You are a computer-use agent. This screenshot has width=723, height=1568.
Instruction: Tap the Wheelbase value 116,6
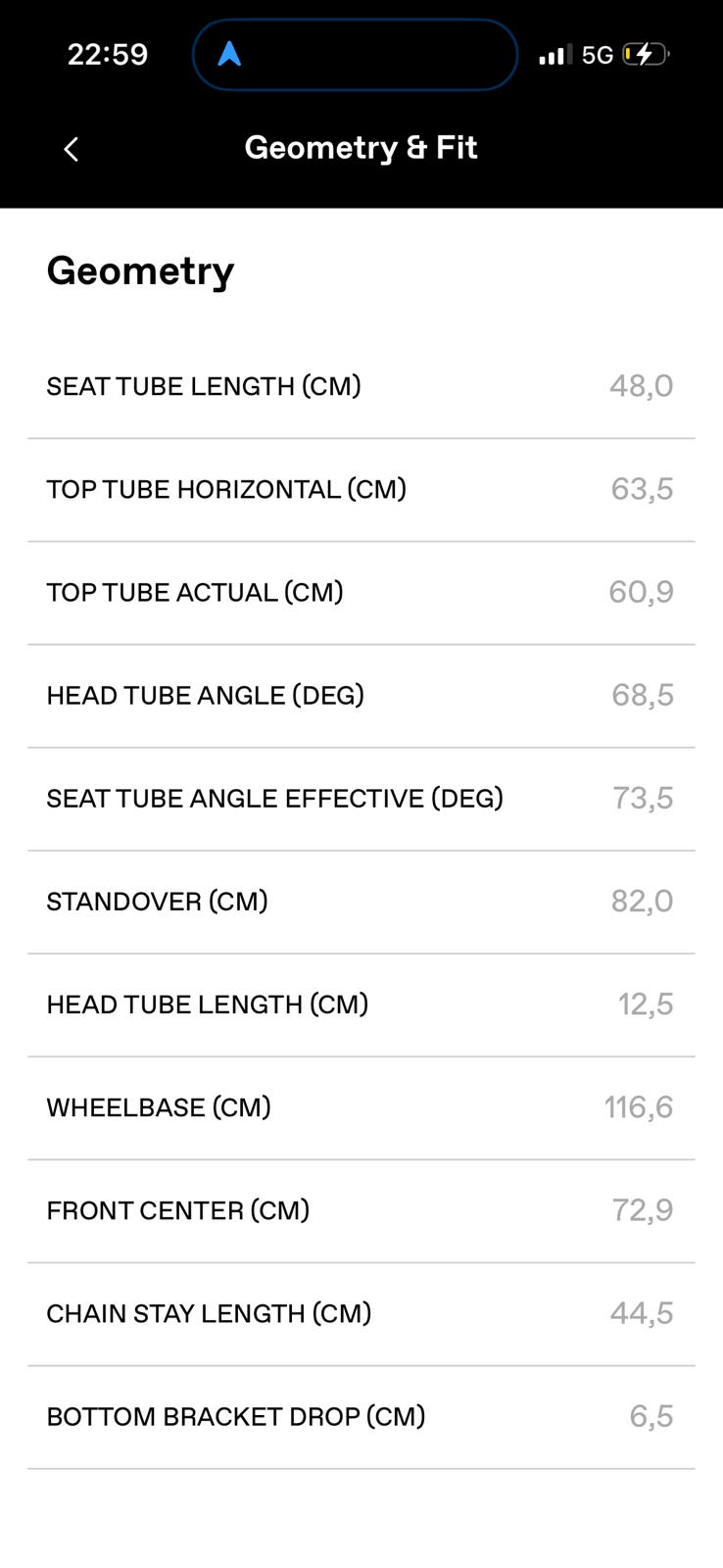[x=639, y=1108]
